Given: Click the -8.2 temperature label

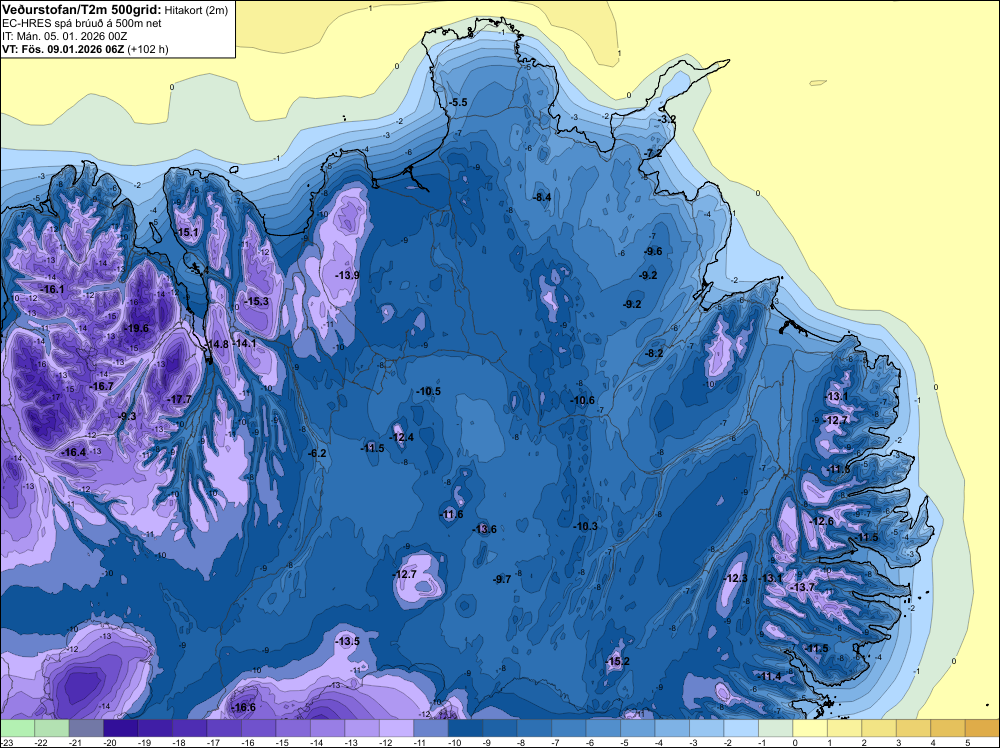Looking at the screenshot, I should pyautogui.click(x=654, y=353).
